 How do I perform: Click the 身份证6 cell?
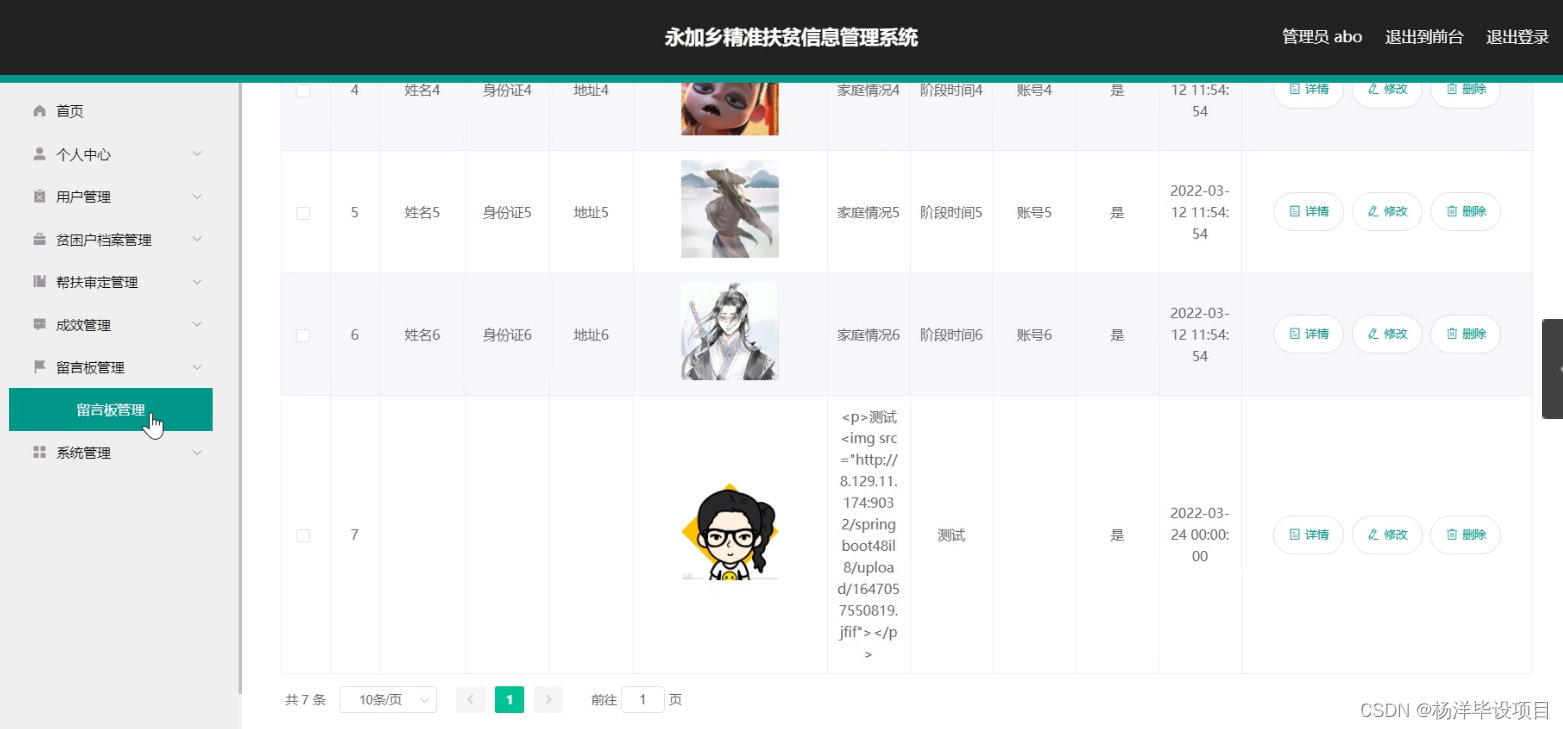tap(507, 335)
